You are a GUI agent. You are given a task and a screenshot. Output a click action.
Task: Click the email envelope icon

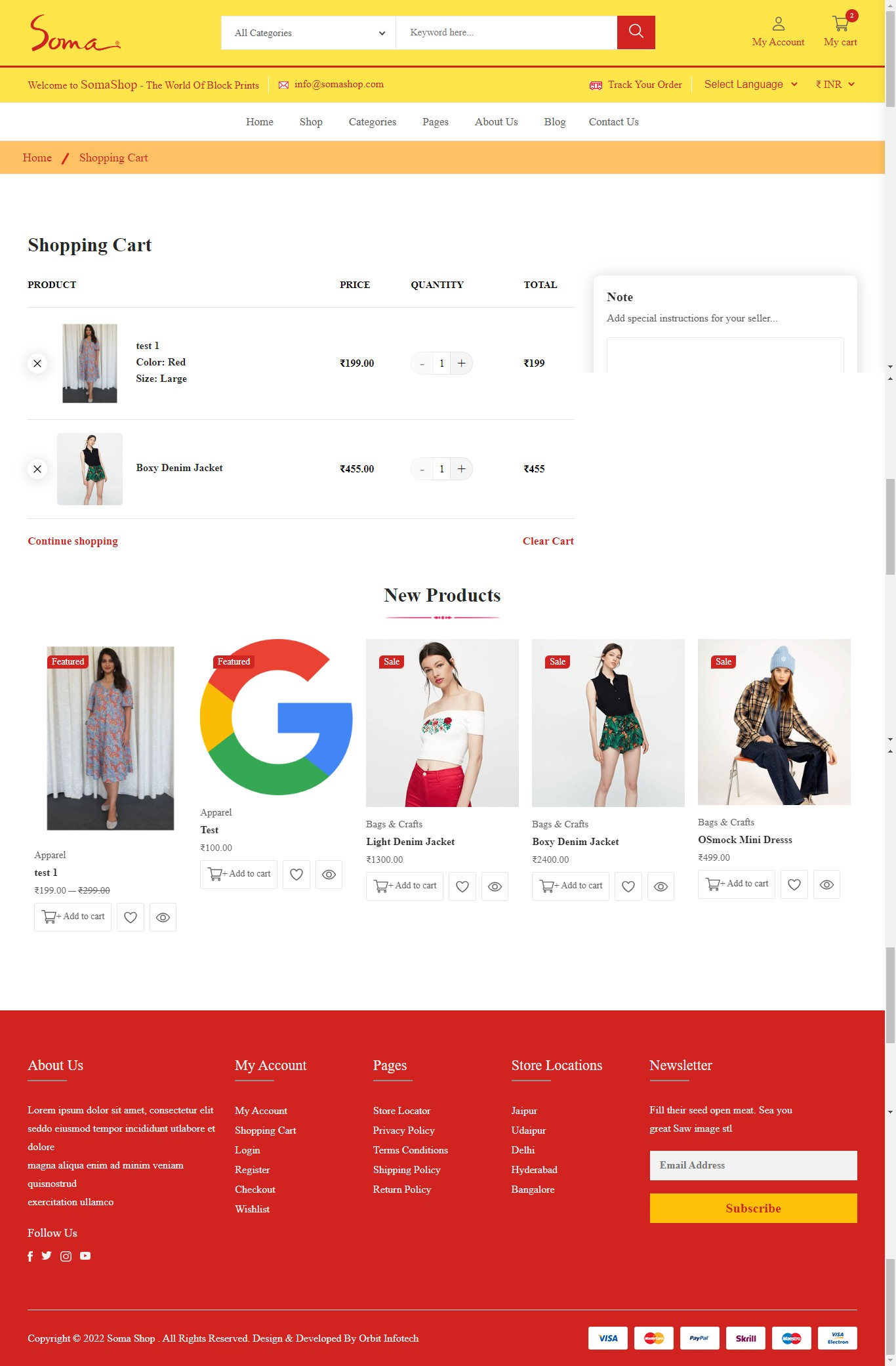point(283,85)
